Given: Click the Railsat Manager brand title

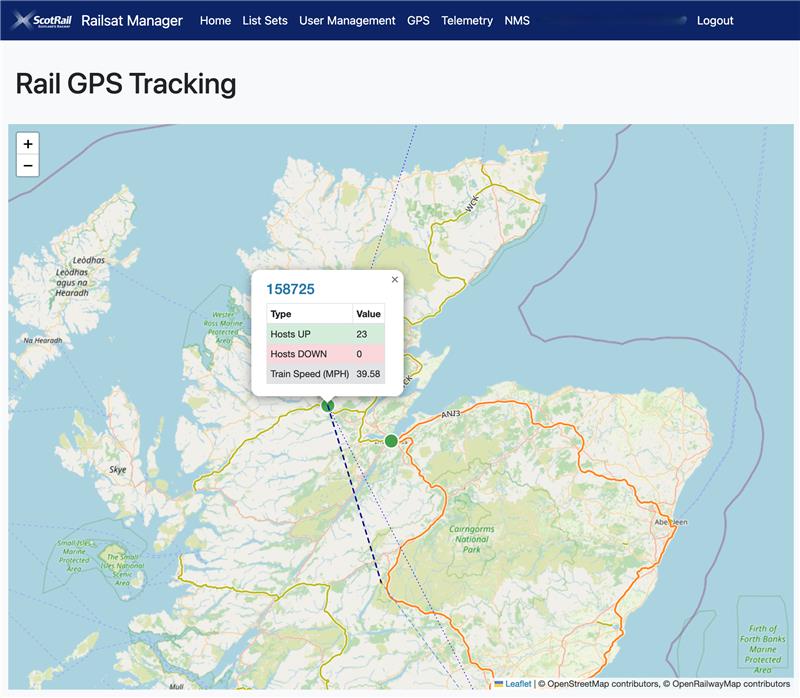Looking at the screenshot, I should pyautogui.click(x=132, y=20).
